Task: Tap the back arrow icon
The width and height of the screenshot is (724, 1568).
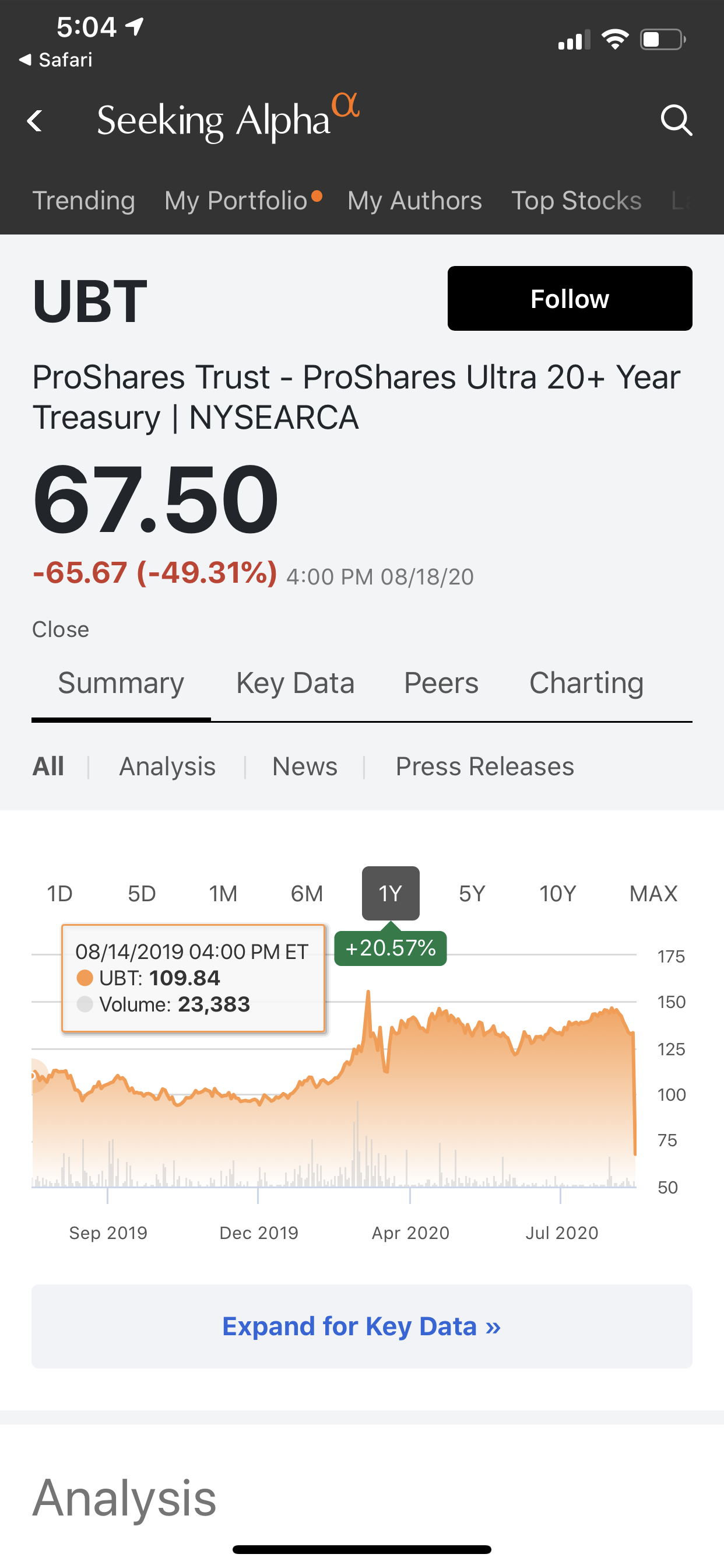Action: click(36, 120)
